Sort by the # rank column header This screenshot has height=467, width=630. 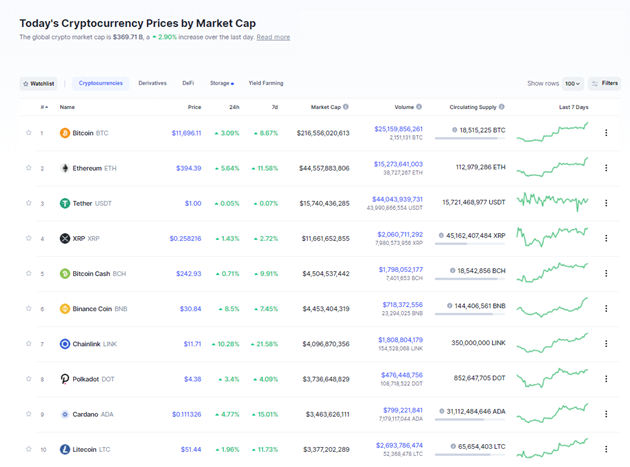tap(44, 107)
